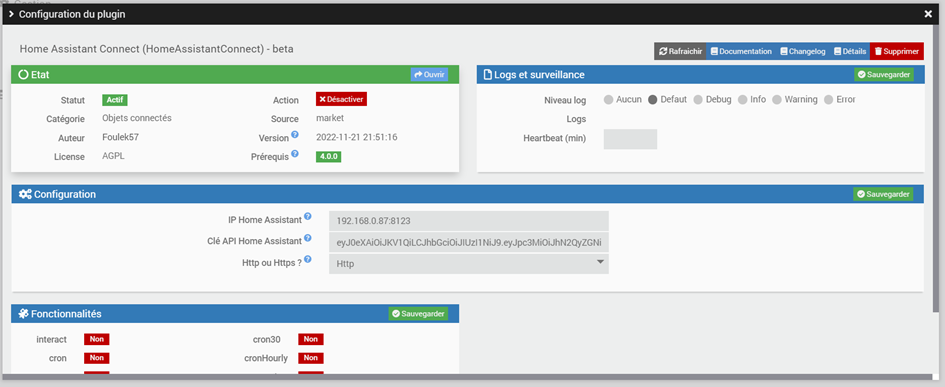Select the Info log level option
Screen dimensions: 945x387
click(x=742, y=99)
